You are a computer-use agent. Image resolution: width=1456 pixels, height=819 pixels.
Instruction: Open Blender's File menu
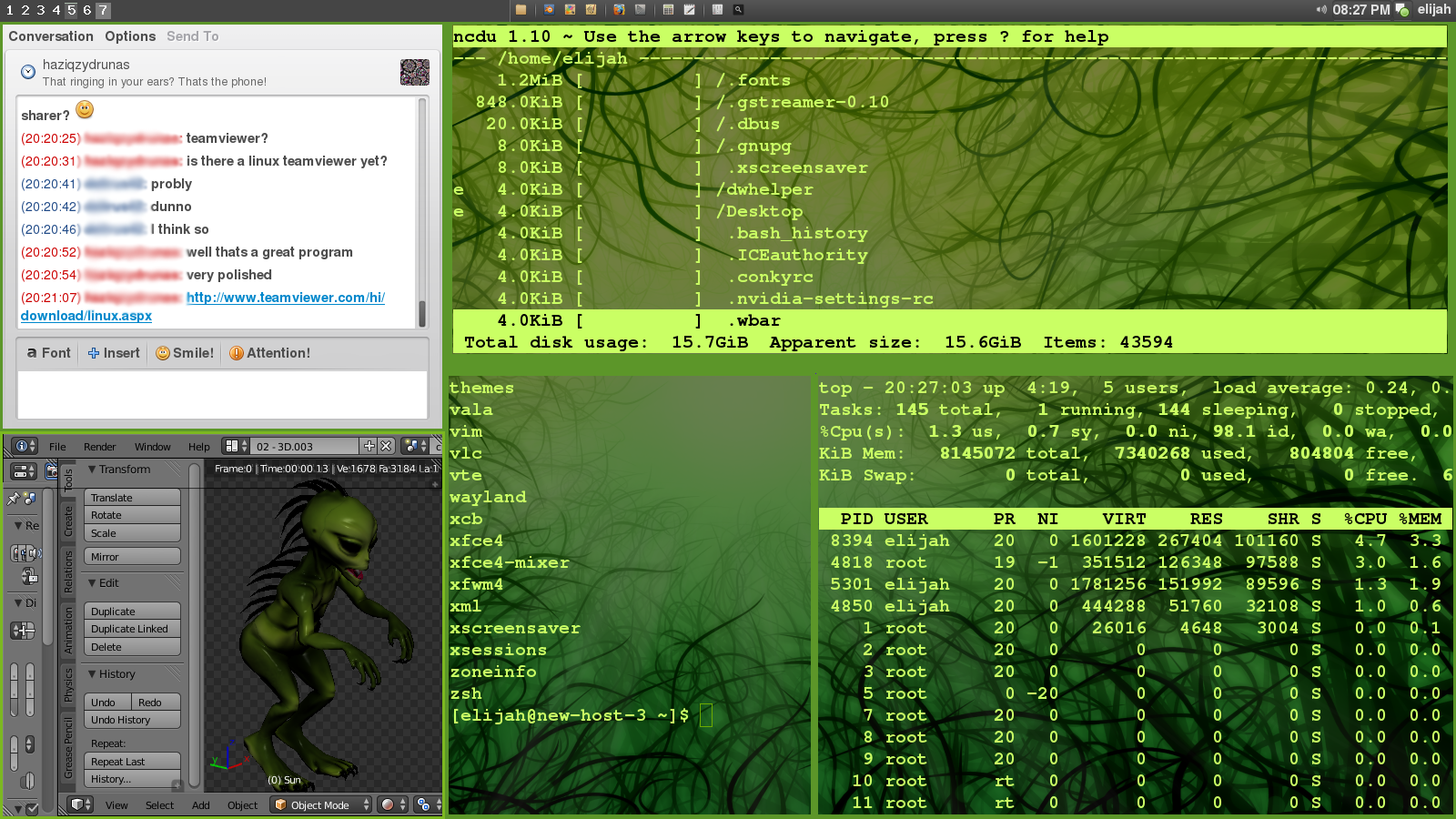point(57,447)
